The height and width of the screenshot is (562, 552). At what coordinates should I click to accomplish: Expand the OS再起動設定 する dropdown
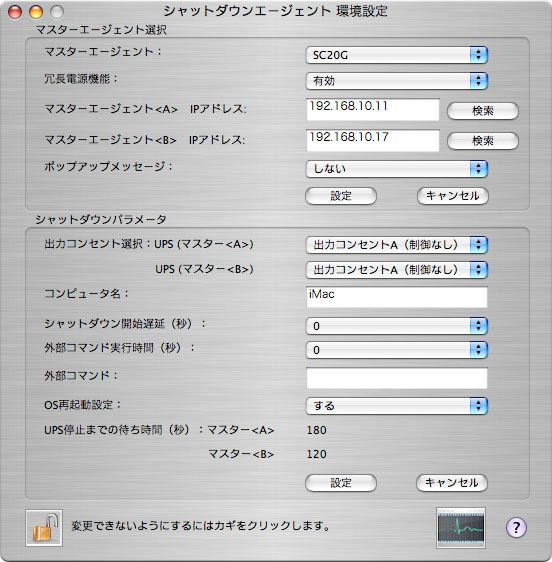396,406
